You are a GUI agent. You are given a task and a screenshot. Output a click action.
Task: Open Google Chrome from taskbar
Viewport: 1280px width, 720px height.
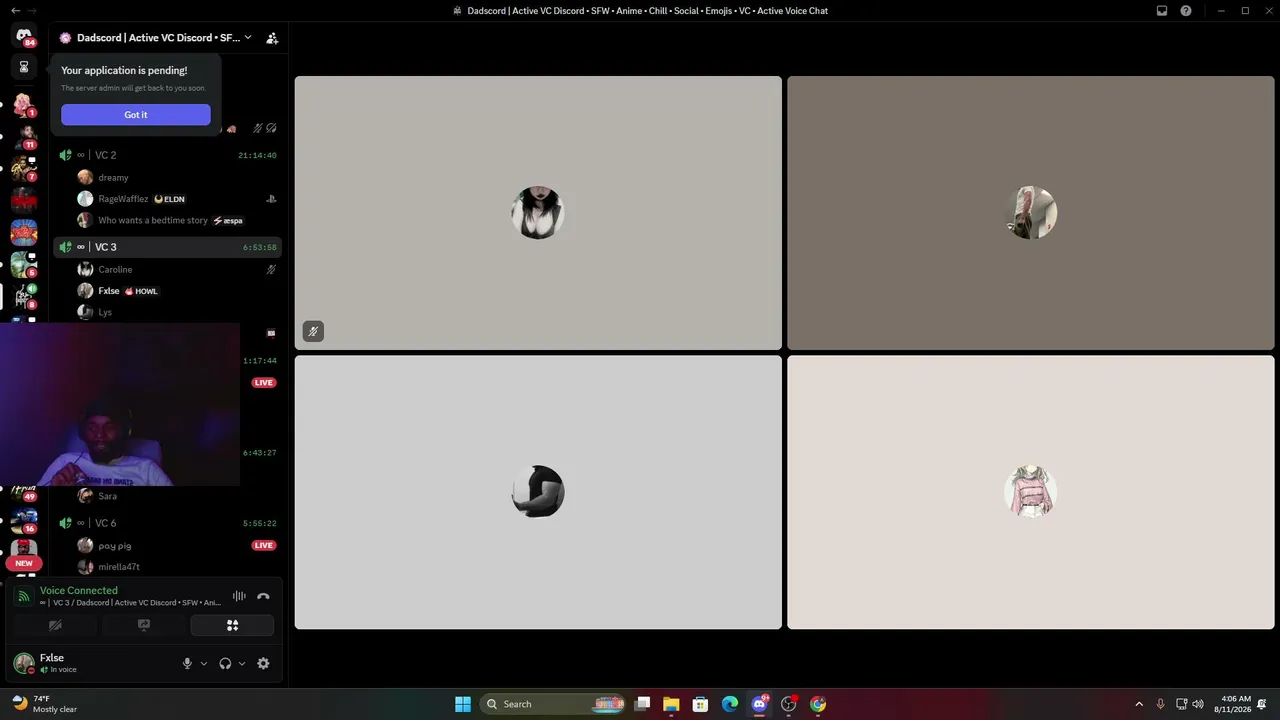coord(818,704)
